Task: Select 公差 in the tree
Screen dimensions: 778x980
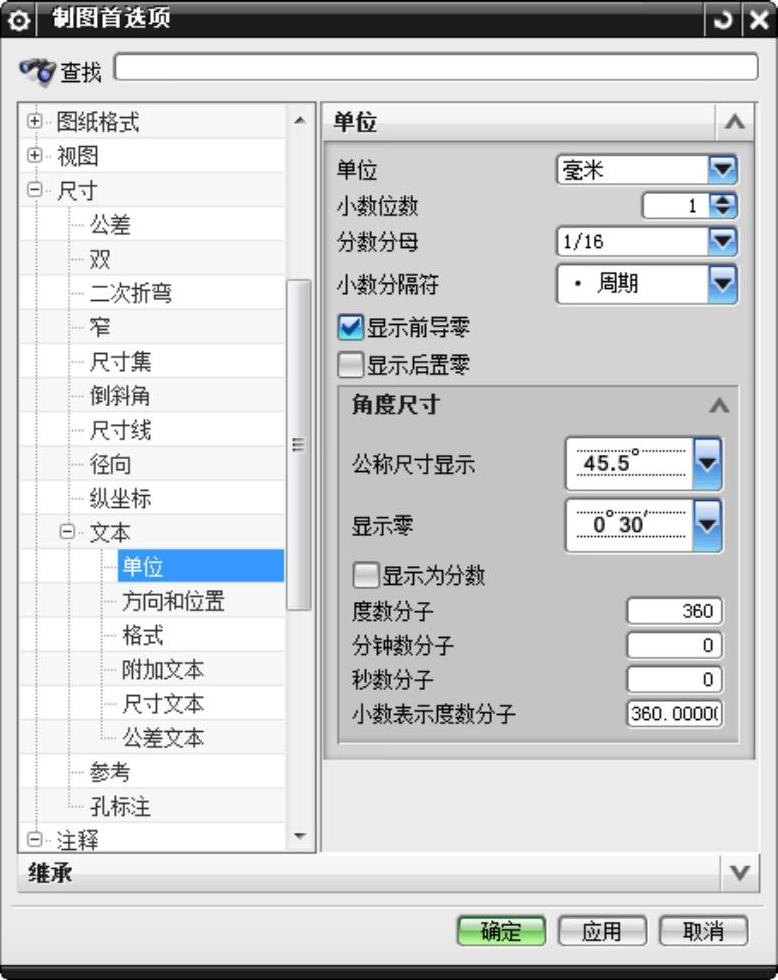Action: click(110, 224)
